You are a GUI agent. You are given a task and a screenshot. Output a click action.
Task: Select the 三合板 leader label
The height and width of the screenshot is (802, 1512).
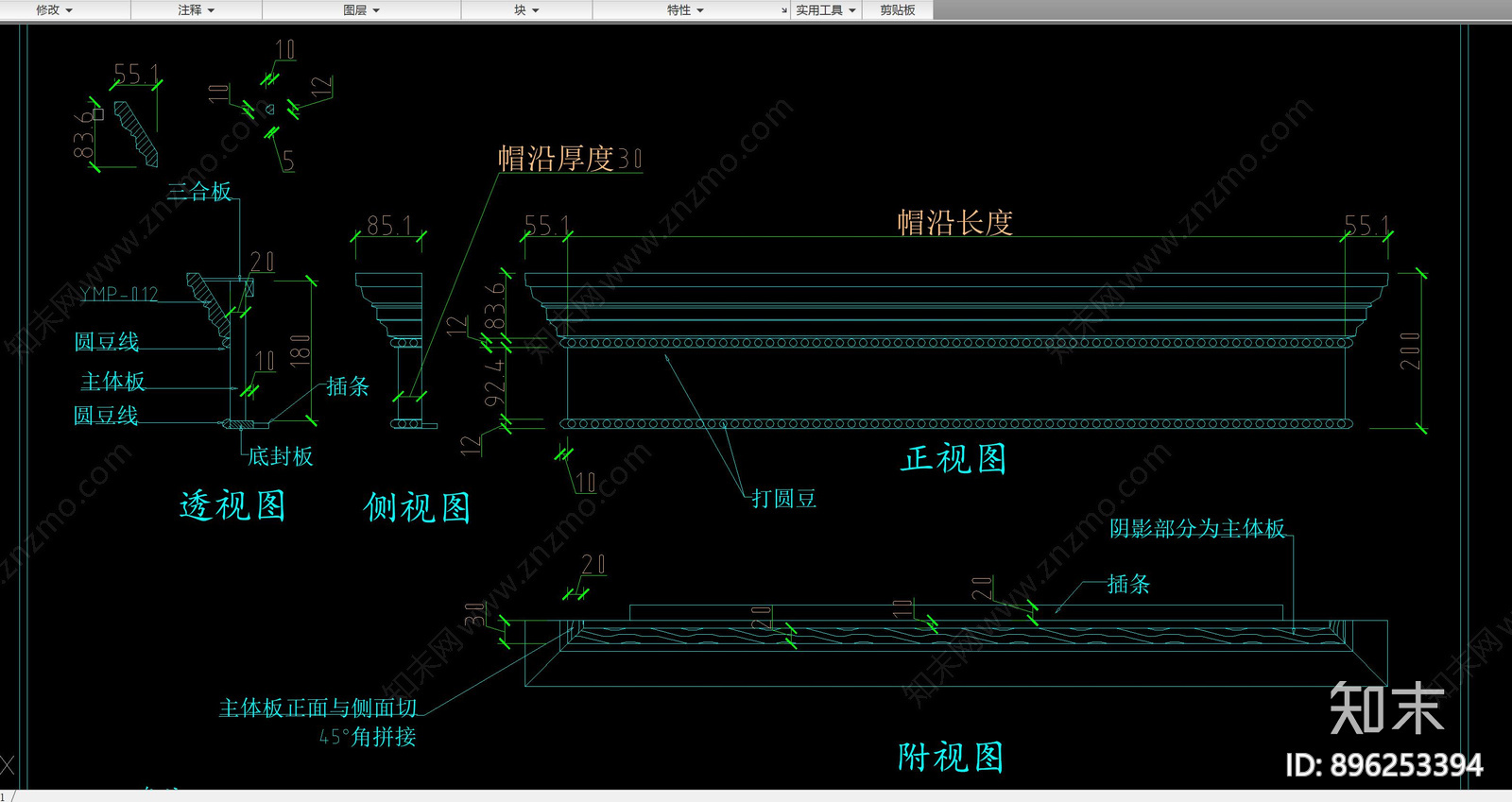[x=199, y=191]
